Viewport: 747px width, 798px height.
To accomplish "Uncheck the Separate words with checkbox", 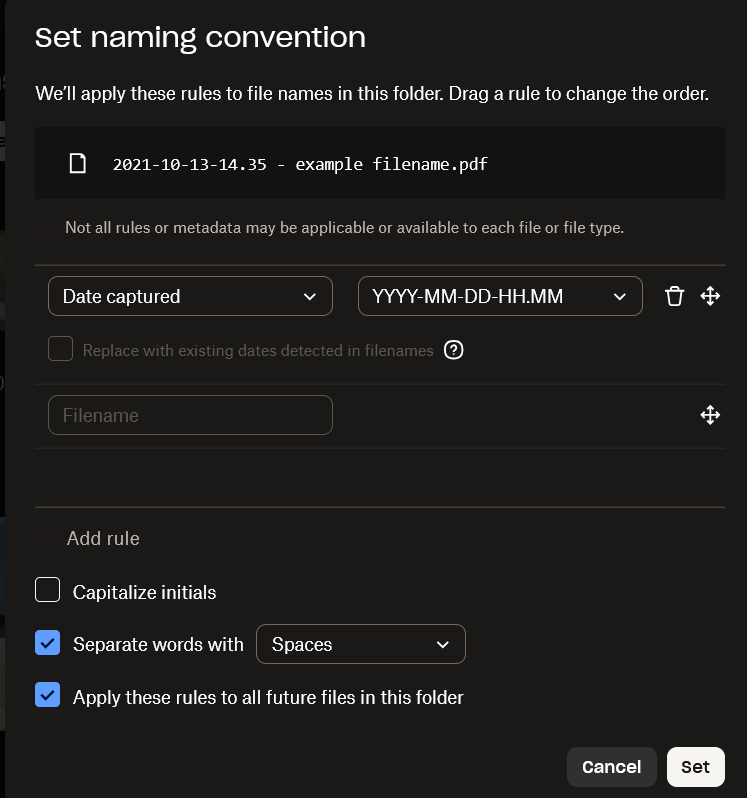I will (48, 644).
